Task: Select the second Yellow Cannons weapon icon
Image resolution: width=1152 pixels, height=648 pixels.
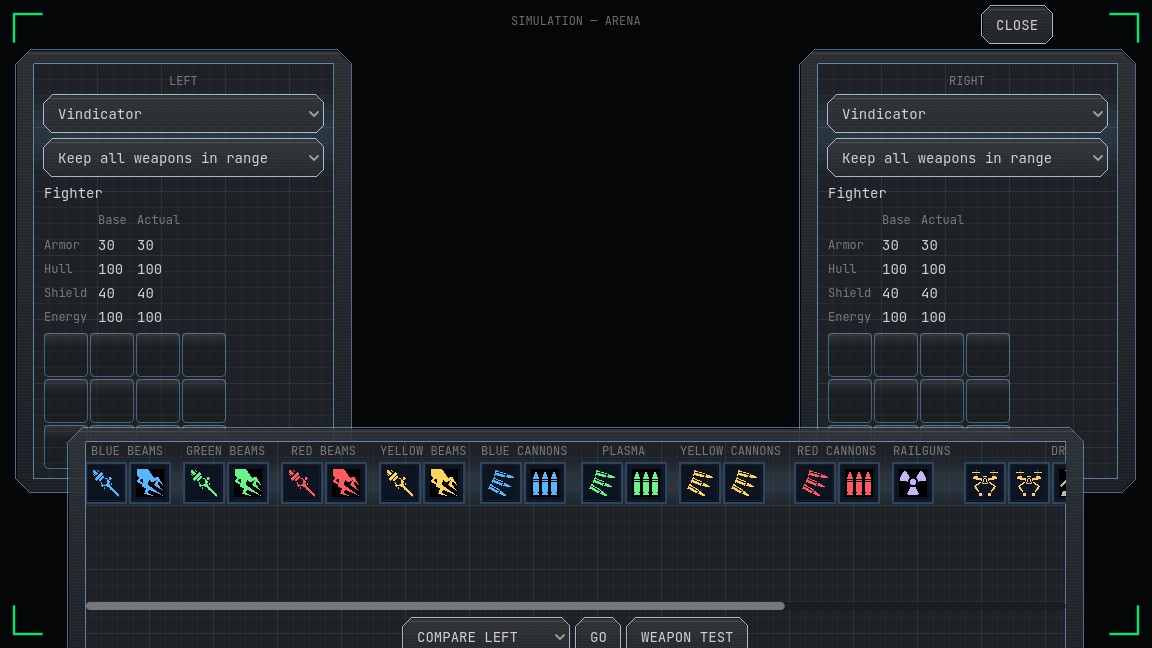Action: click(744, 483)
